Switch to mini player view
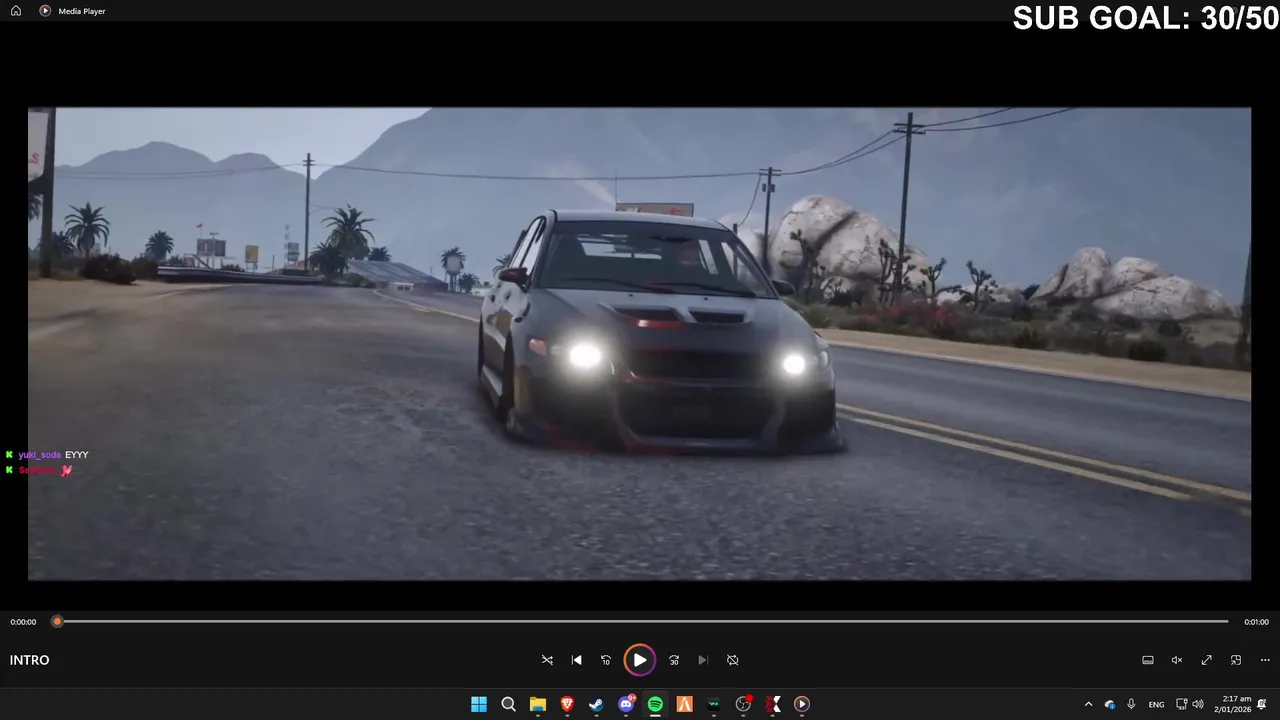 1236,660
